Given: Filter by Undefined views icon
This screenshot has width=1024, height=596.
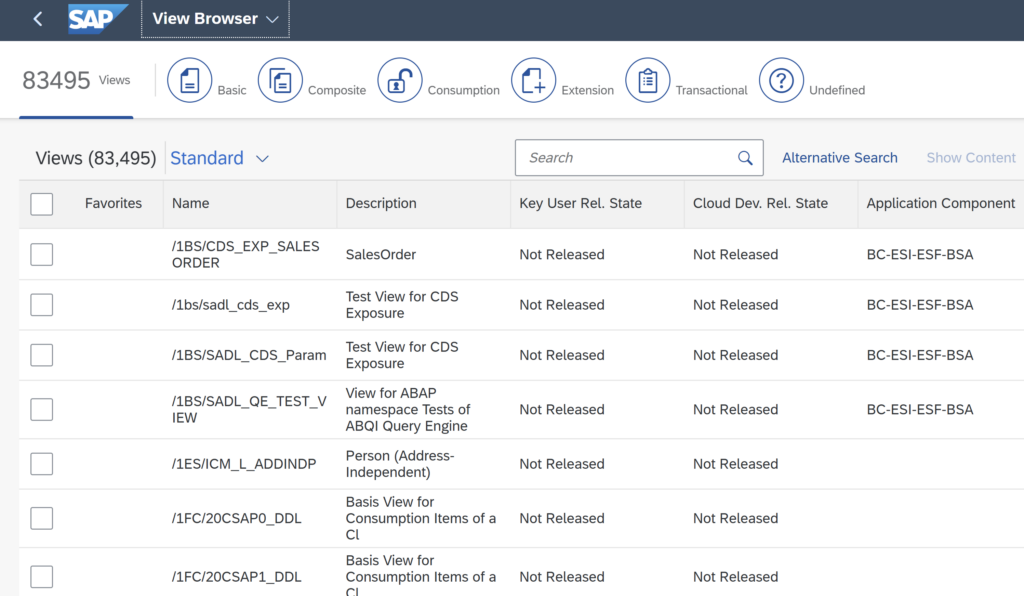Looking at the screenshot, I should click(x=781, y=80).
